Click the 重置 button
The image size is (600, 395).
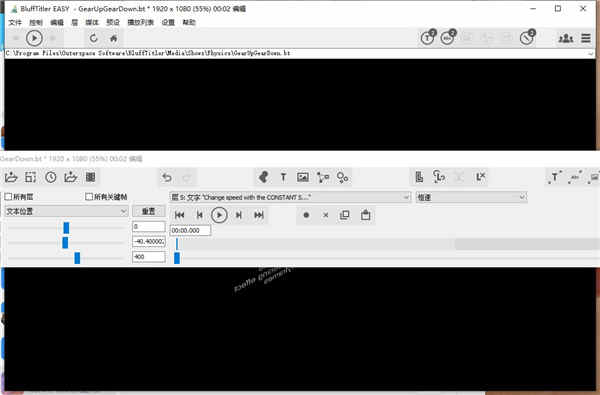[148, 211]
